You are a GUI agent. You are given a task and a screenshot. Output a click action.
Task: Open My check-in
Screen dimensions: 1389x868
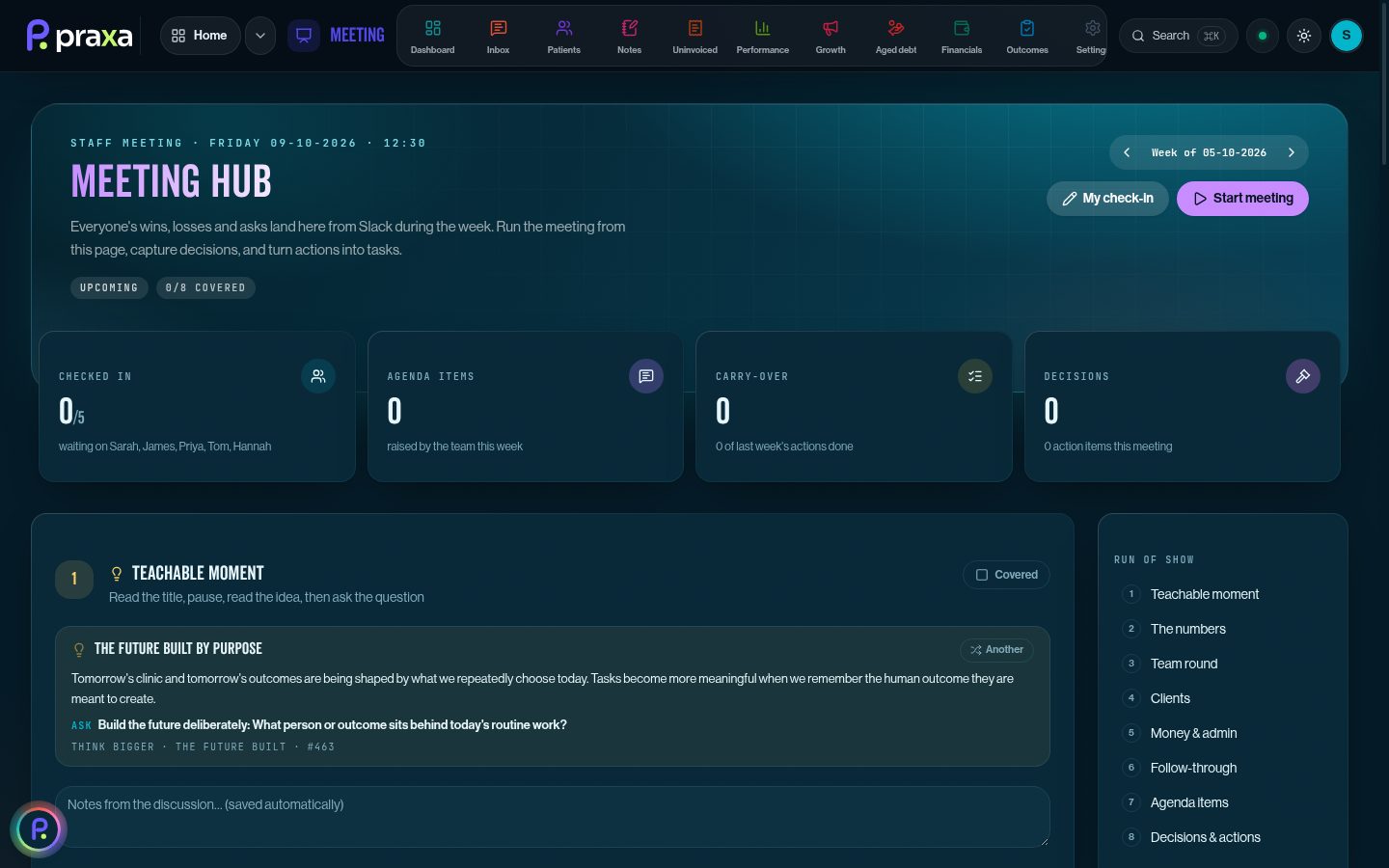1107,199
